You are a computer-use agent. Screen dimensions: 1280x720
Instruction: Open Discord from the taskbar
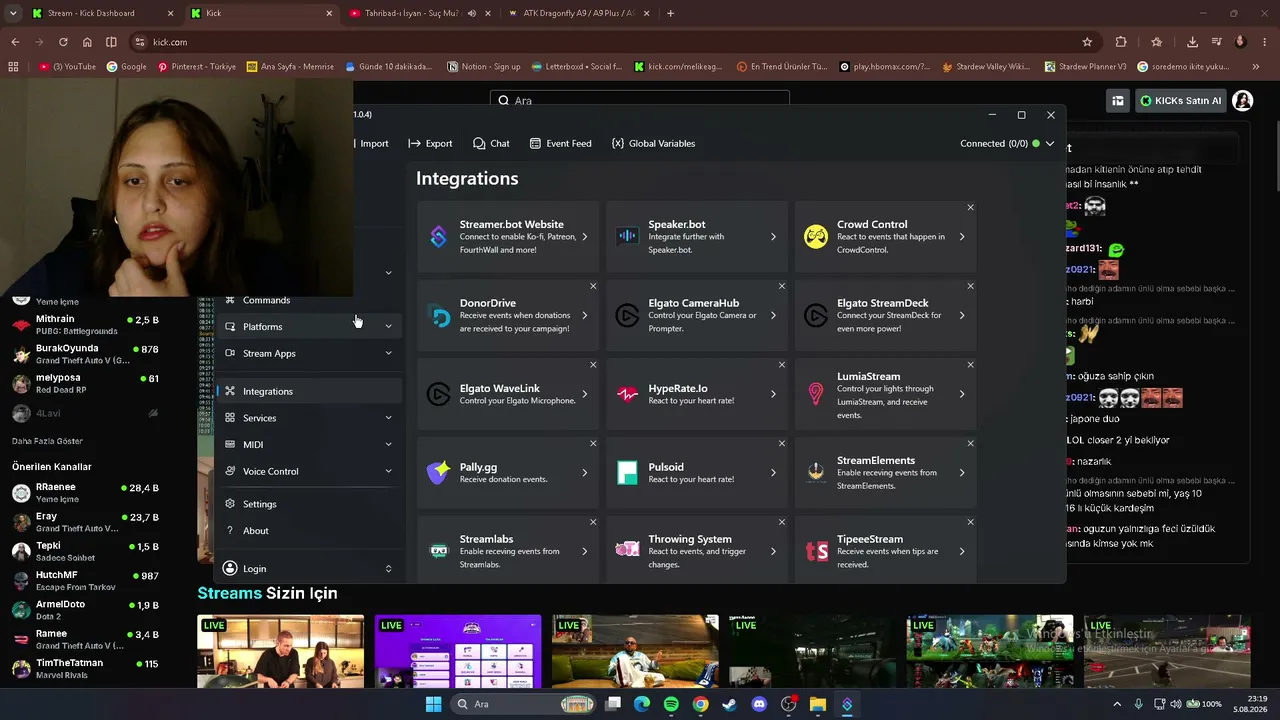759,704
